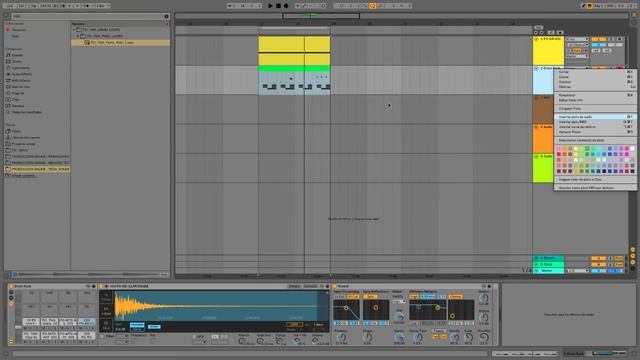Viewport: 640px width, 360px height.
Task: Click the Tap tempo button
Action: coord(34,6)
